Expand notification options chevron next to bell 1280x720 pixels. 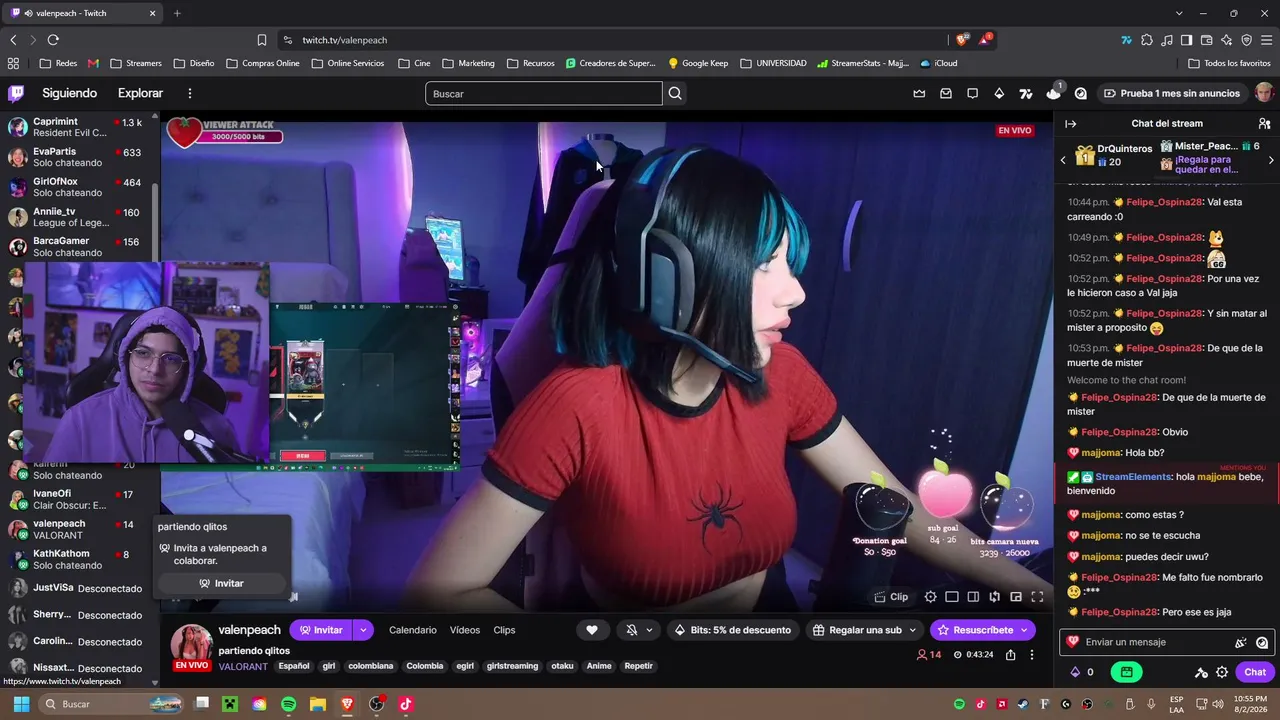649,630
